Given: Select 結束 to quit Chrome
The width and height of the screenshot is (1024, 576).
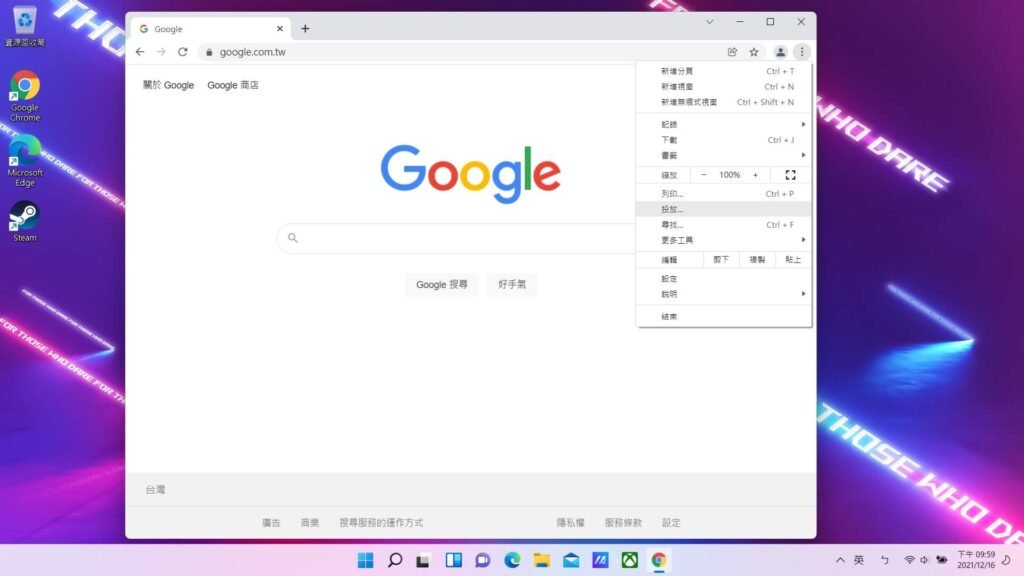Looking at the screenshot, I should [x=724, y=317].
